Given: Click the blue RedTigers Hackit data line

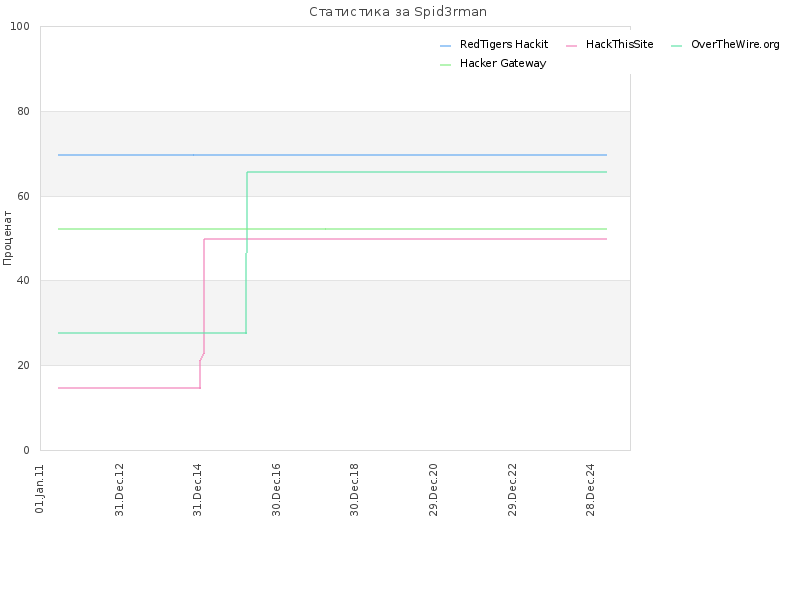Looking at the screenshot, I should pyautogui.click(x=332, y=155).
